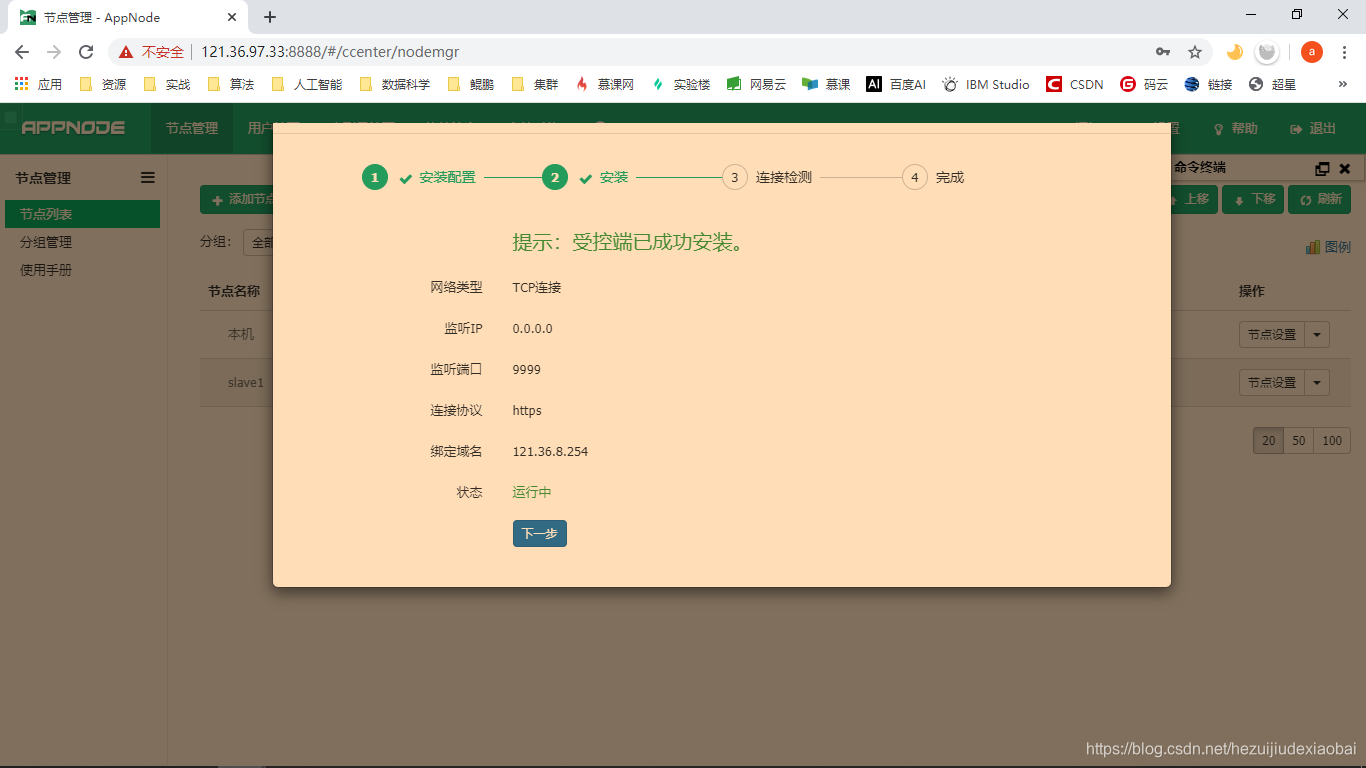Image resolution: width=1366 pixels, height=768 pixels.
Task: Click the 刷新 refresh button
Action: (1319, 199)
